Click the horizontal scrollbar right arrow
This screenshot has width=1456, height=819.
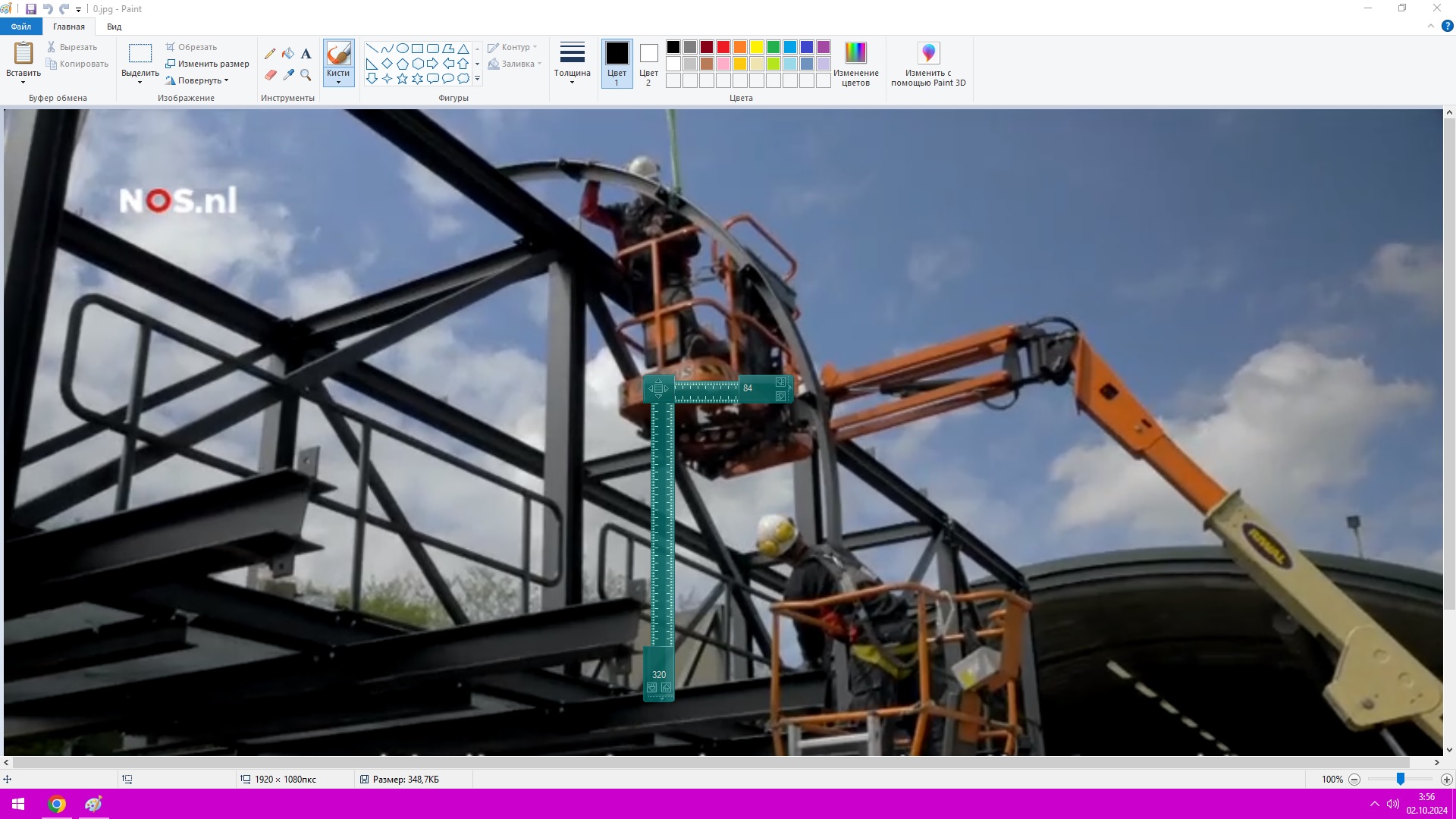pyautogui.click(x=1436, y=762)
